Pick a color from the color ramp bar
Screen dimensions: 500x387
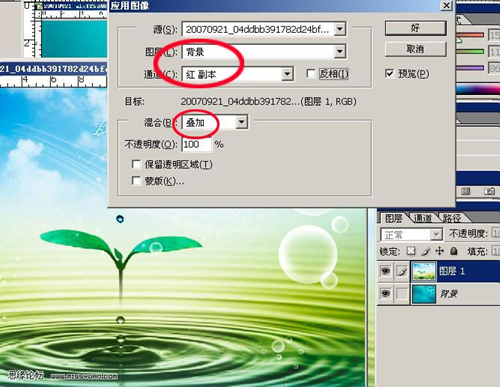coord(478,89)
